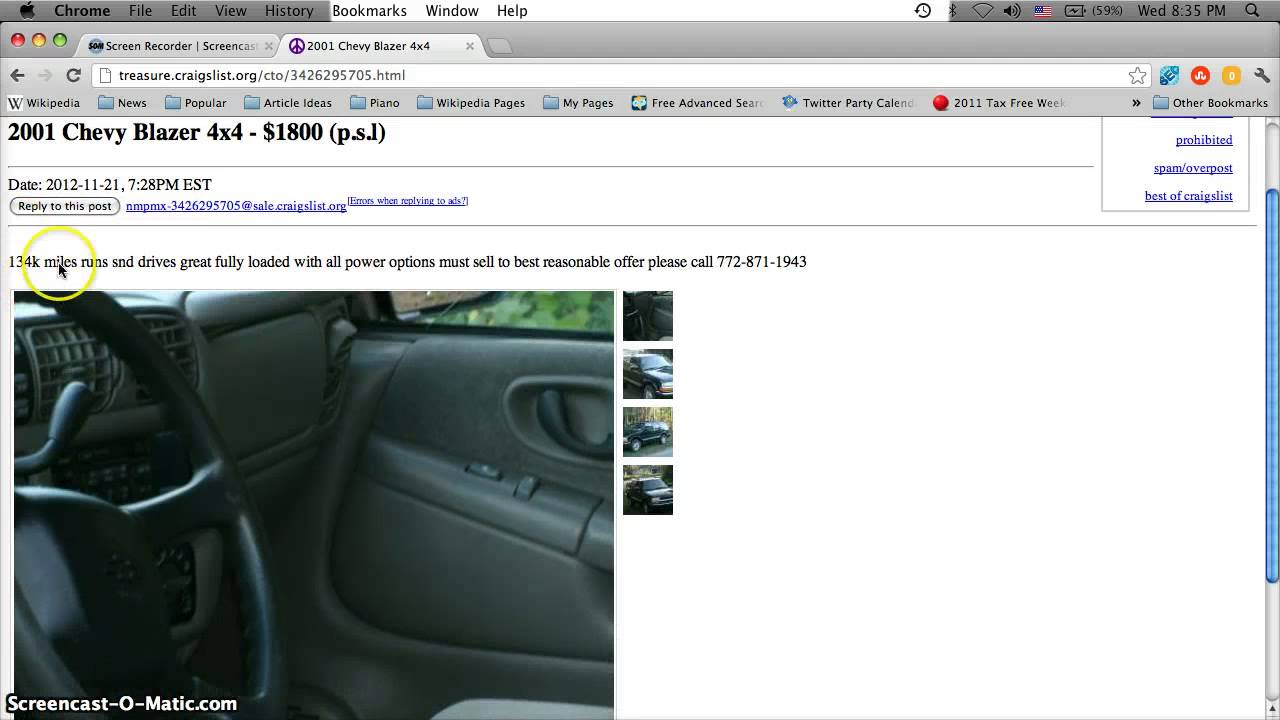Close the 2001 Chevy Blazer 4x4 tab
The height and width of the screenshot is (720, 1280).
(470, 46)
